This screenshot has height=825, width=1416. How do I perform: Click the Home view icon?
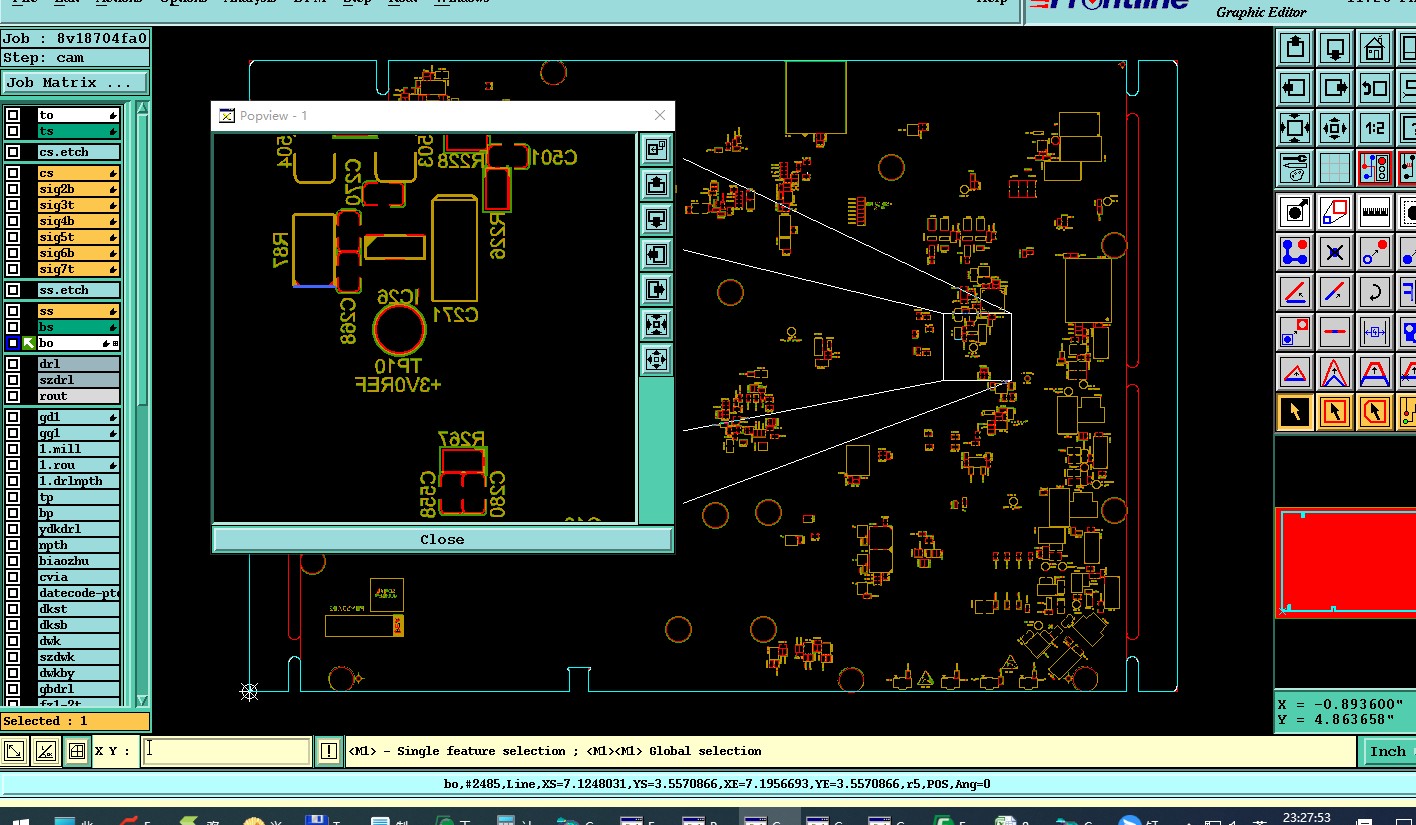coord(1375,47)
